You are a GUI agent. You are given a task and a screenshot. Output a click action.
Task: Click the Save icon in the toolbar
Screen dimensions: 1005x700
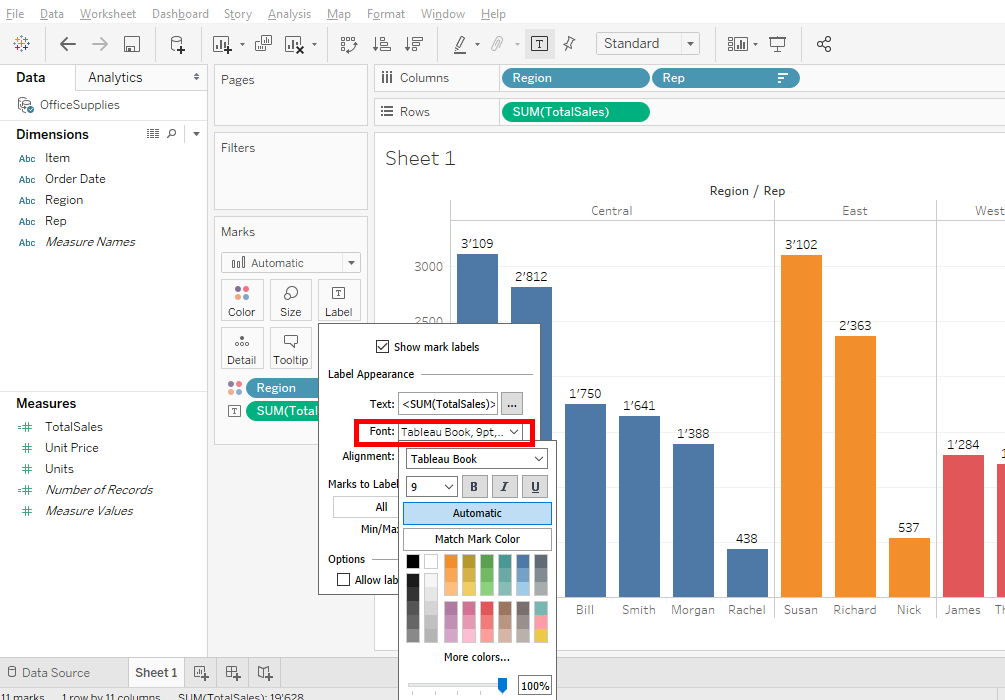click(x=132, y=44)
